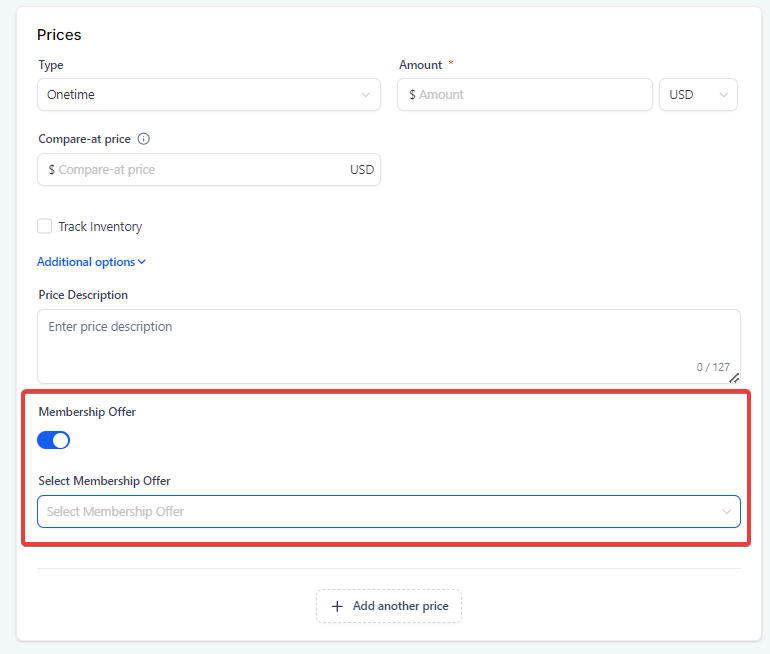
Task: Click the arrow icon in the USD currency selector
Action: tap(724, 95)
